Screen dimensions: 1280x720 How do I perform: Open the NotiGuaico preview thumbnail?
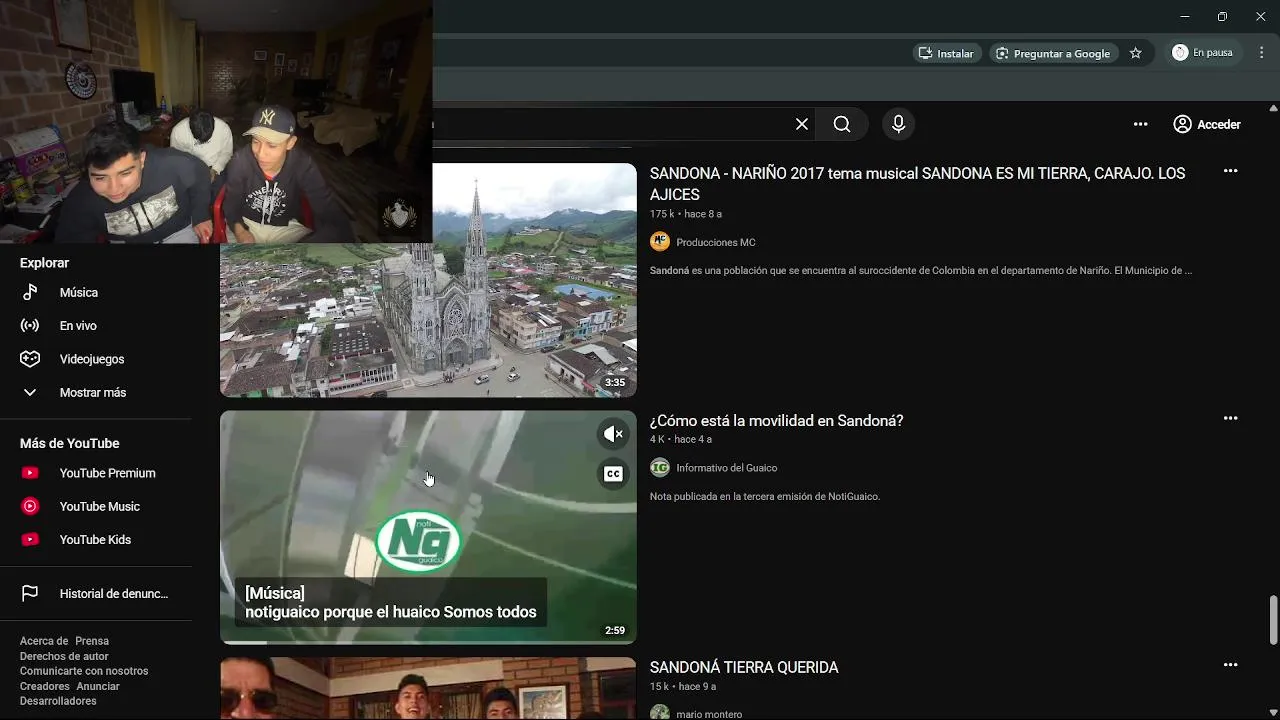(x=428, y=527)
